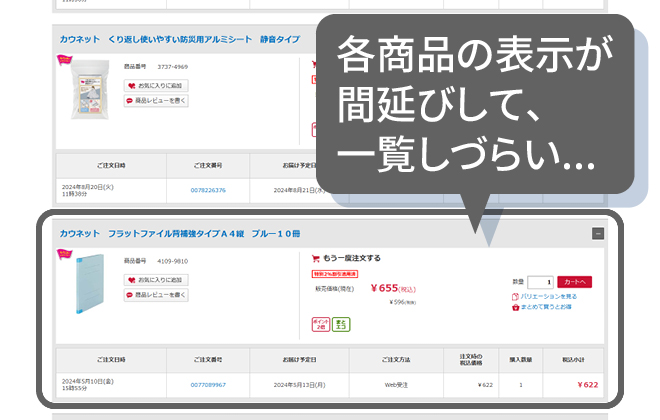
Task: Add aluminum sheet to favorites
Action: [156, 86]
